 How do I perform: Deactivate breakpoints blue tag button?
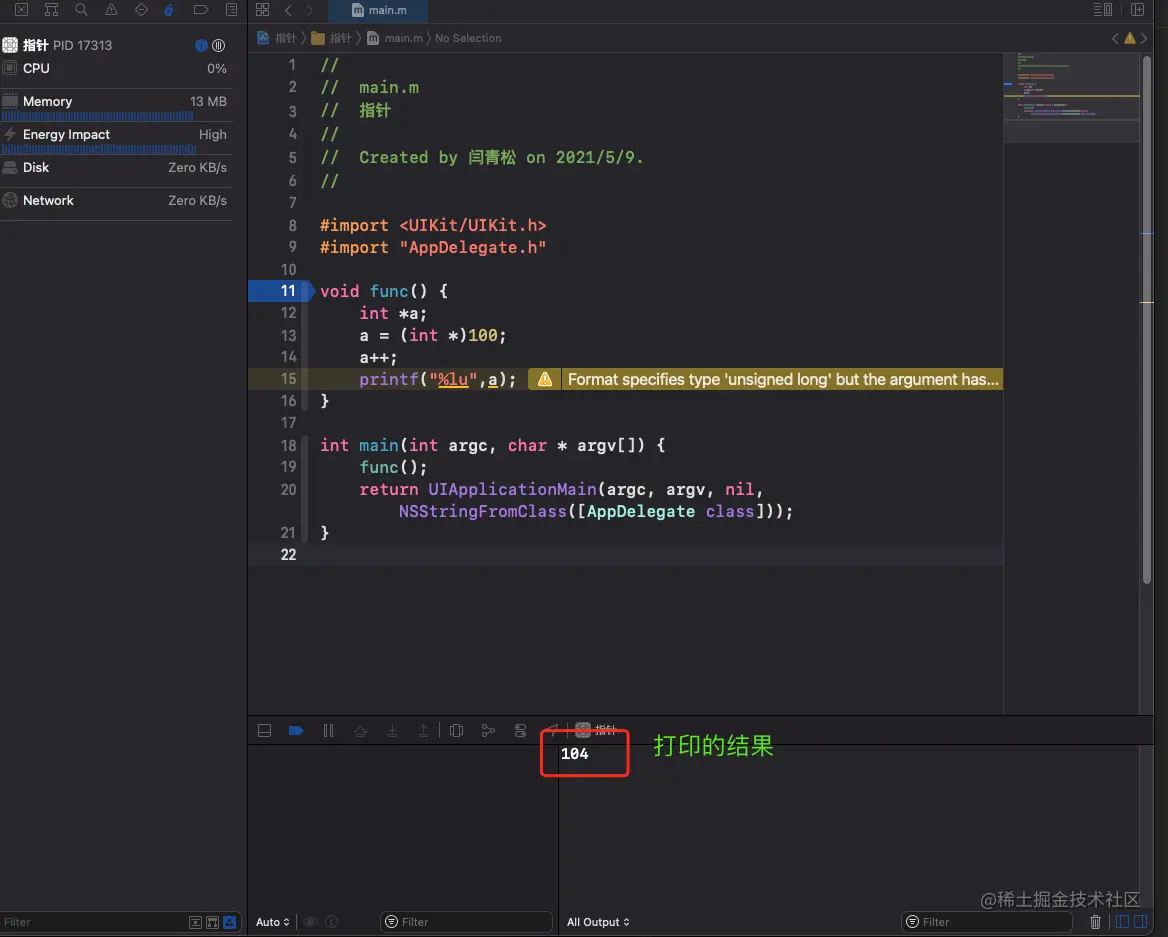[296, 731]
